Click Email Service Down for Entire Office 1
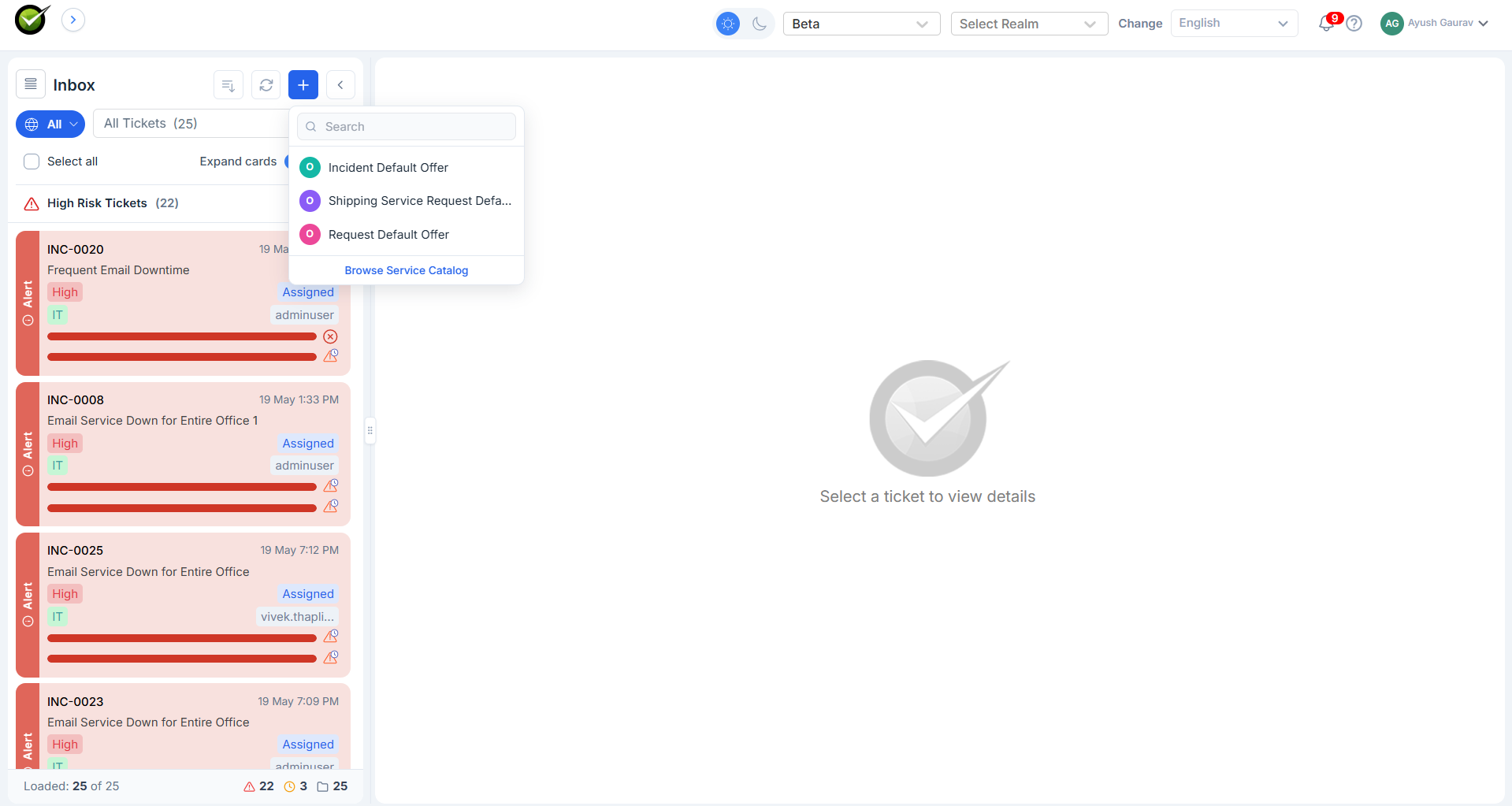Viewport: 1512px width, 806px height. pyautogui.click(x=153, y=421)
